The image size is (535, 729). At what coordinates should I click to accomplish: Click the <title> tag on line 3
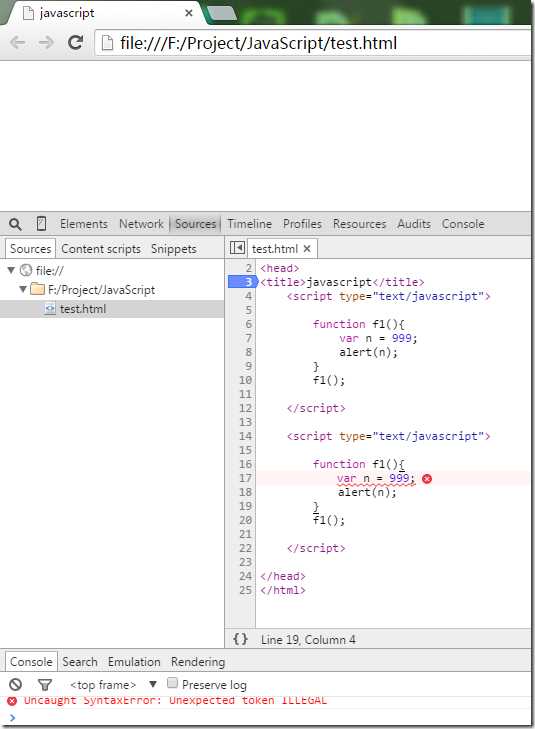coord(283,282)
